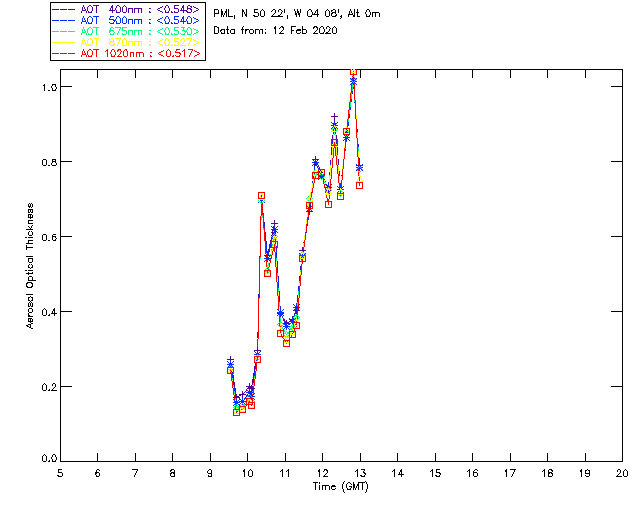Click the red square marker near 0.7 at 10.4h
Viewport: 640px width, 512px height.
[261, 196]
